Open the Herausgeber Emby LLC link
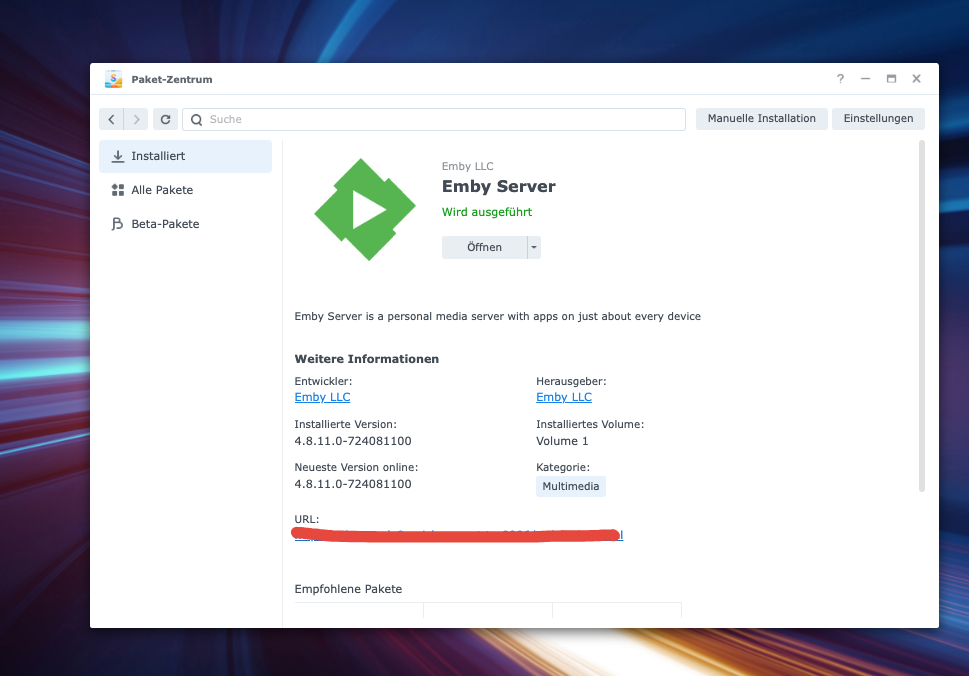 tap(564, 397)
